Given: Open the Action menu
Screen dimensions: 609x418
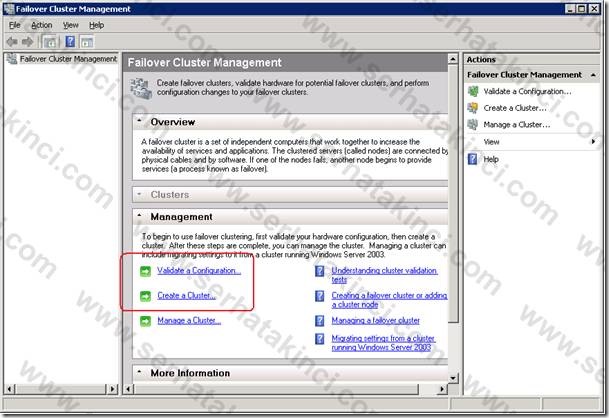Looking at the screenshot, I should 42,25.
